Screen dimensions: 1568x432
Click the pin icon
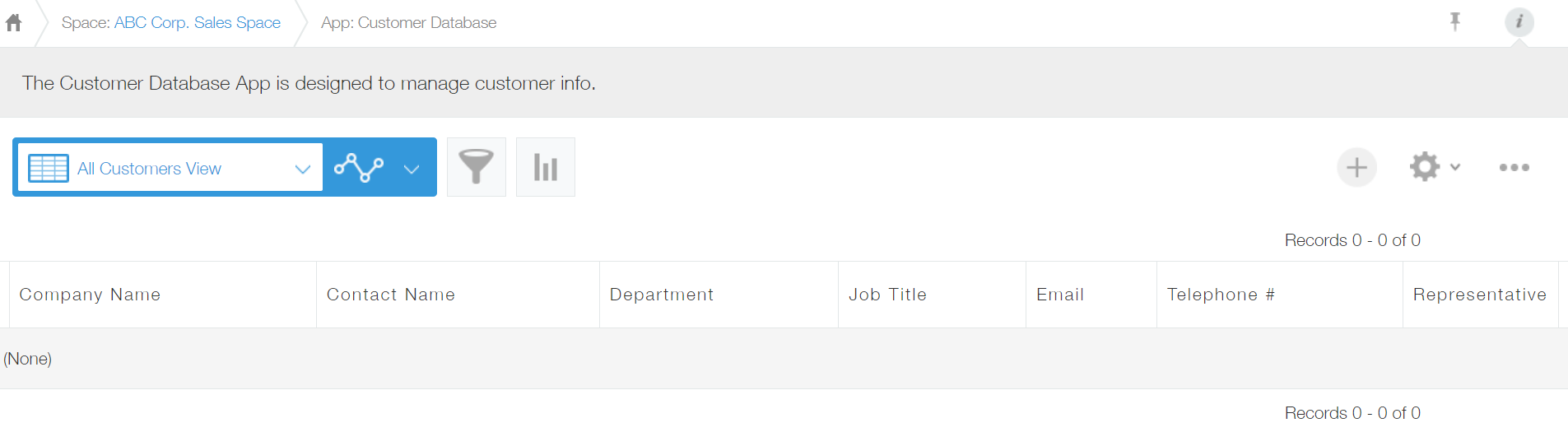pyautogui.click(x=1455, y=21)
